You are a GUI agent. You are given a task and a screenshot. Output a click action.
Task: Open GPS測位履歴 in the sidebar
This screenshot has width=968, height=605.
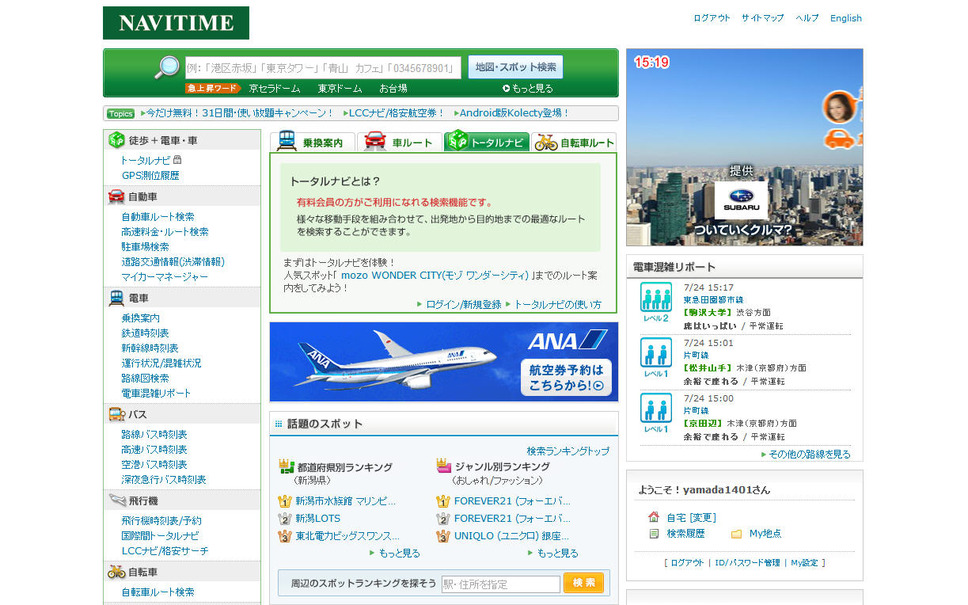150,175
